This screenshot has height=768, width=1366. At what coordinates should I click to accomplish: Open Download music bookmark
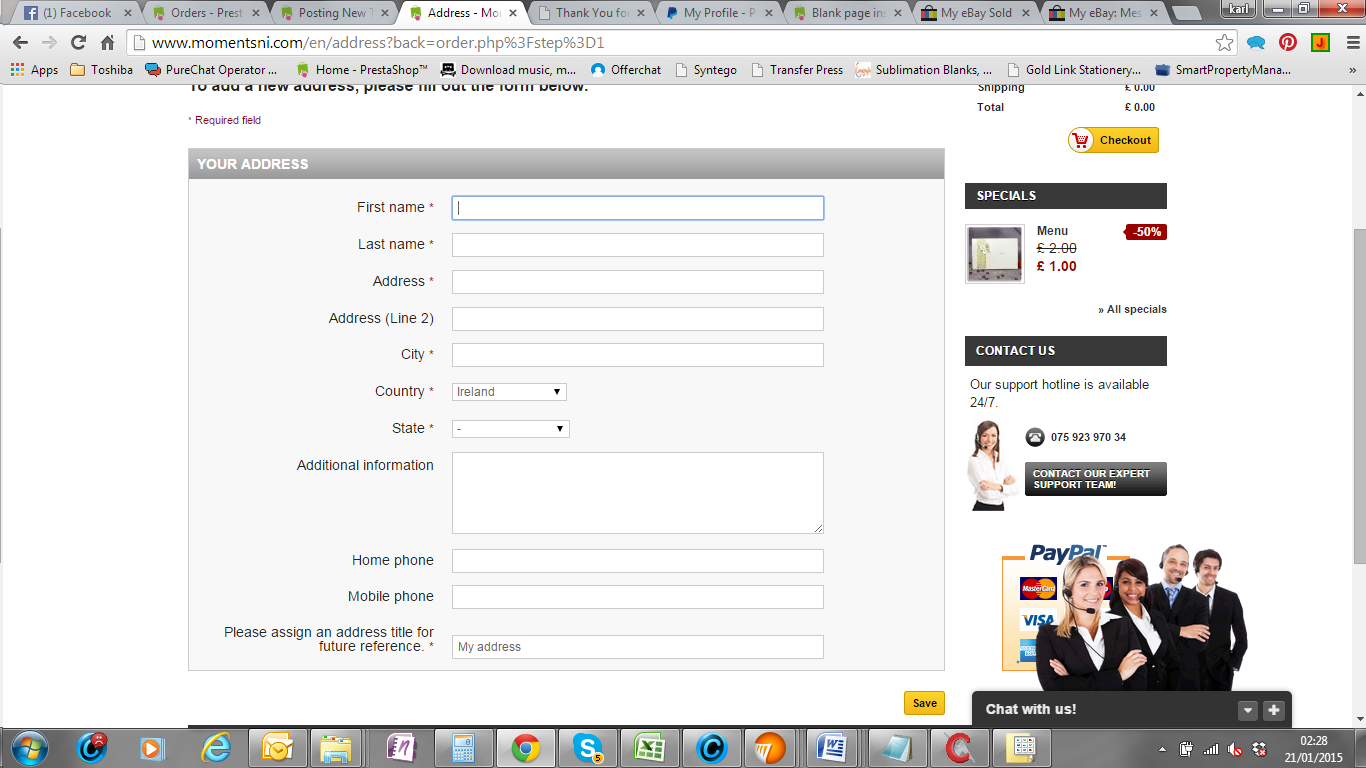tap(509, 70)
